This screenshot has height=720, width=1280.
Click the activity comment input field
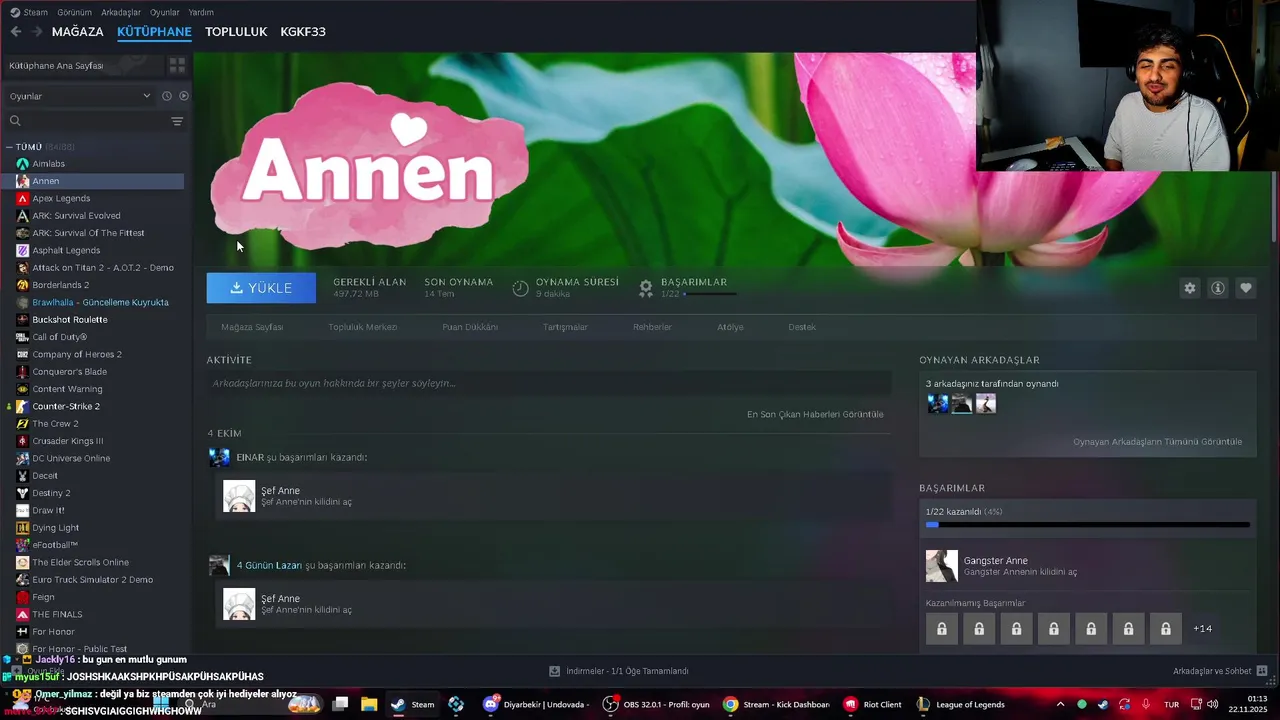click(x=549, y=383)
